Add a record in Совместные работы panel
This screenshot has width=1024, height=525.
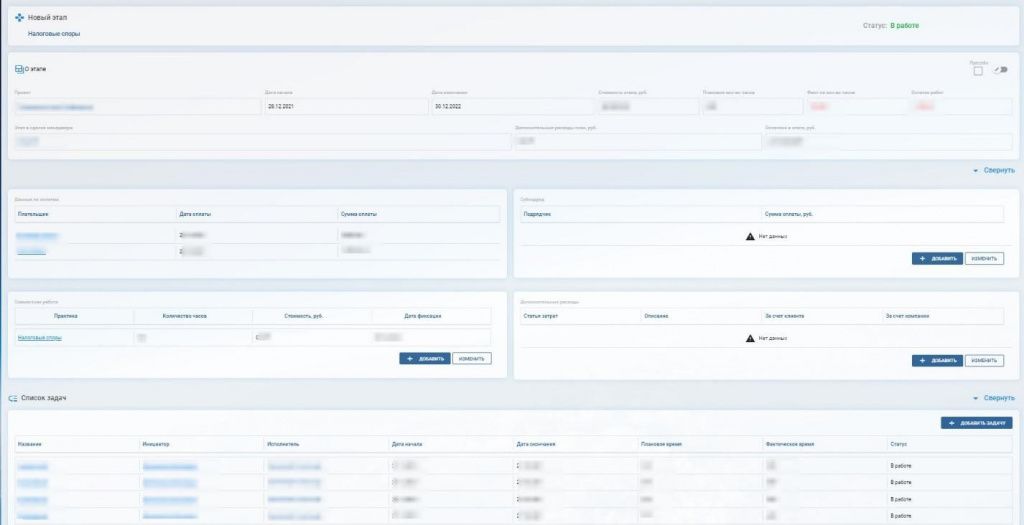coord(424,358)
